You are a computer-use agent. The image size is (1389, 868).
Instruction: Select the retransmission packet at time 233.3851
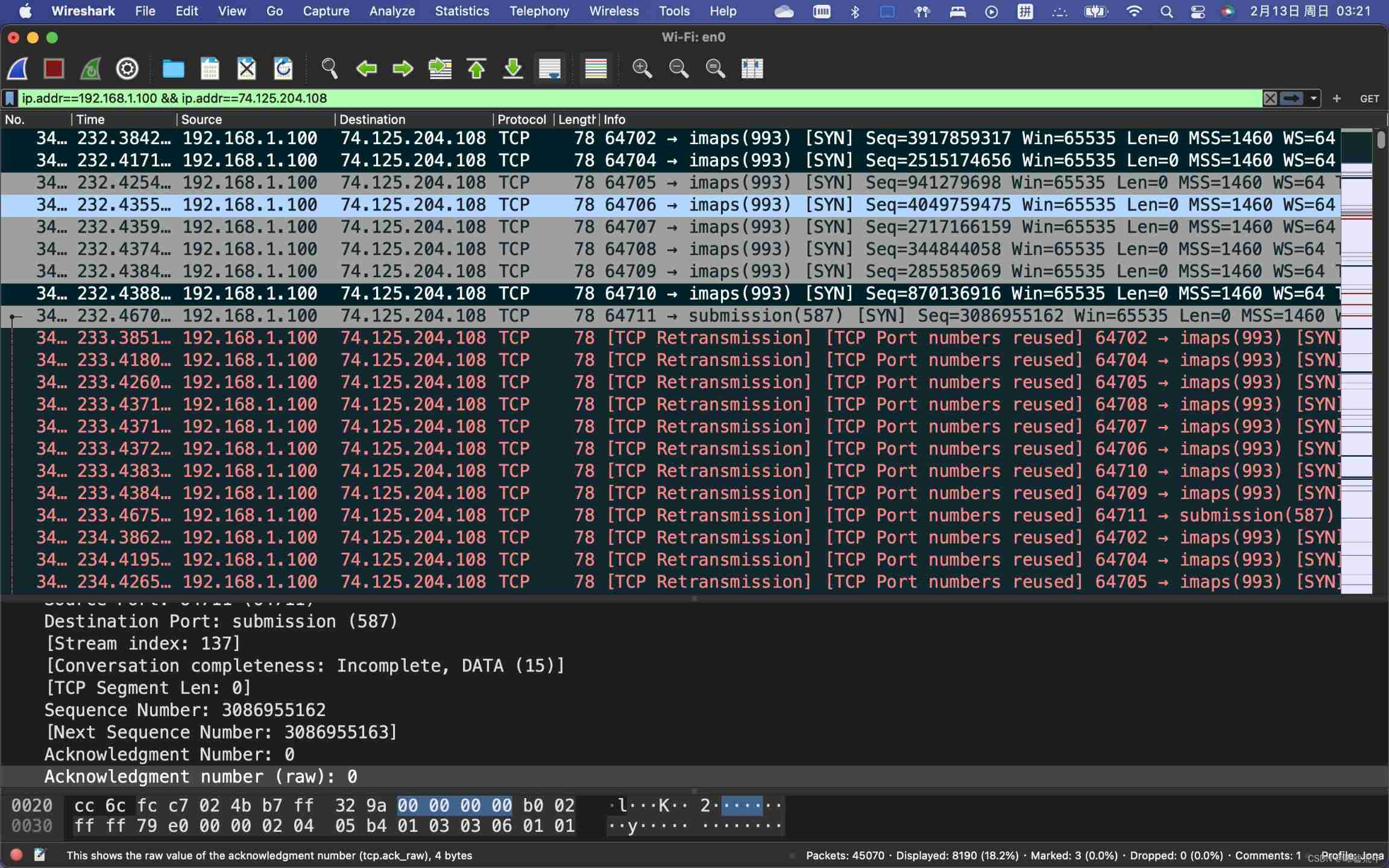pos(670,338)
